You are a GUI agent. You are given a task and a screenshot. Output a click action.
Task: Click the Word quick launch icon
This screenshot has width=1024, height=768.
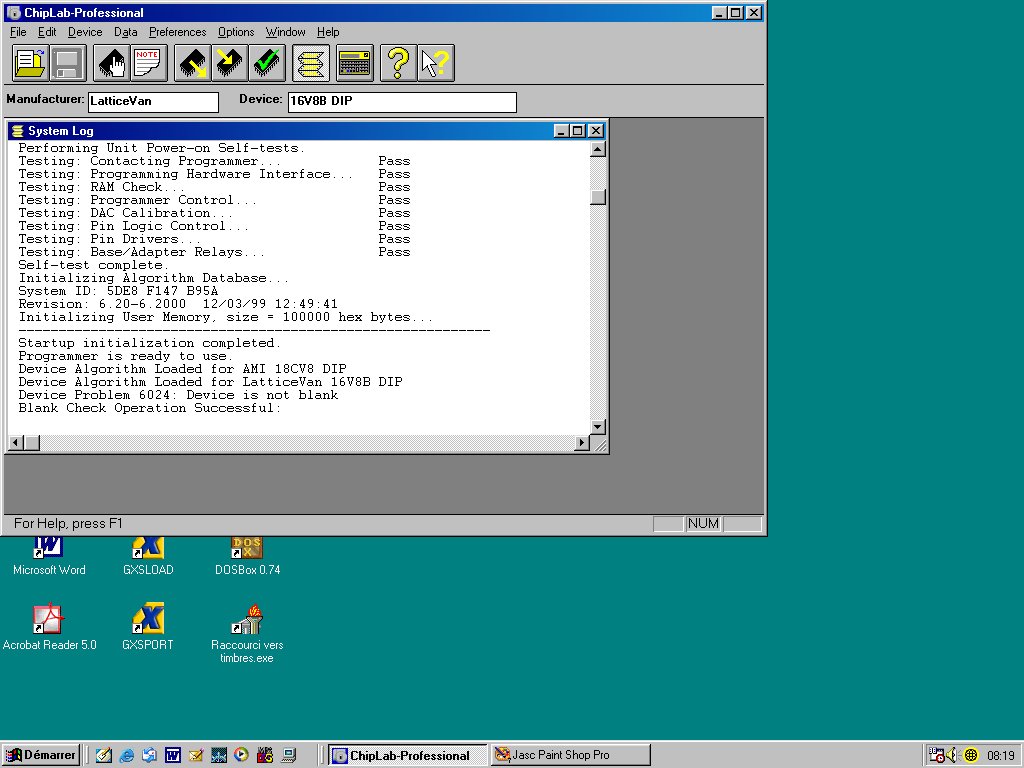click(172, 756)
